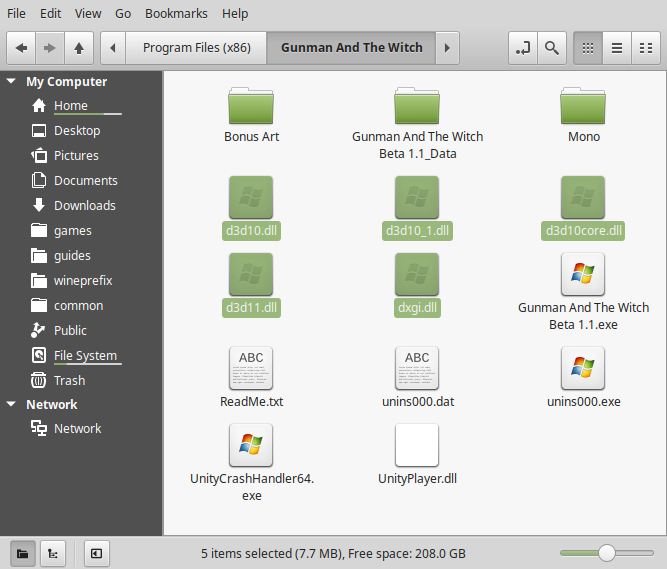Select the ReadMe.txt file icon
This screenshot has height=569, width=667.
tap(251, 368)
